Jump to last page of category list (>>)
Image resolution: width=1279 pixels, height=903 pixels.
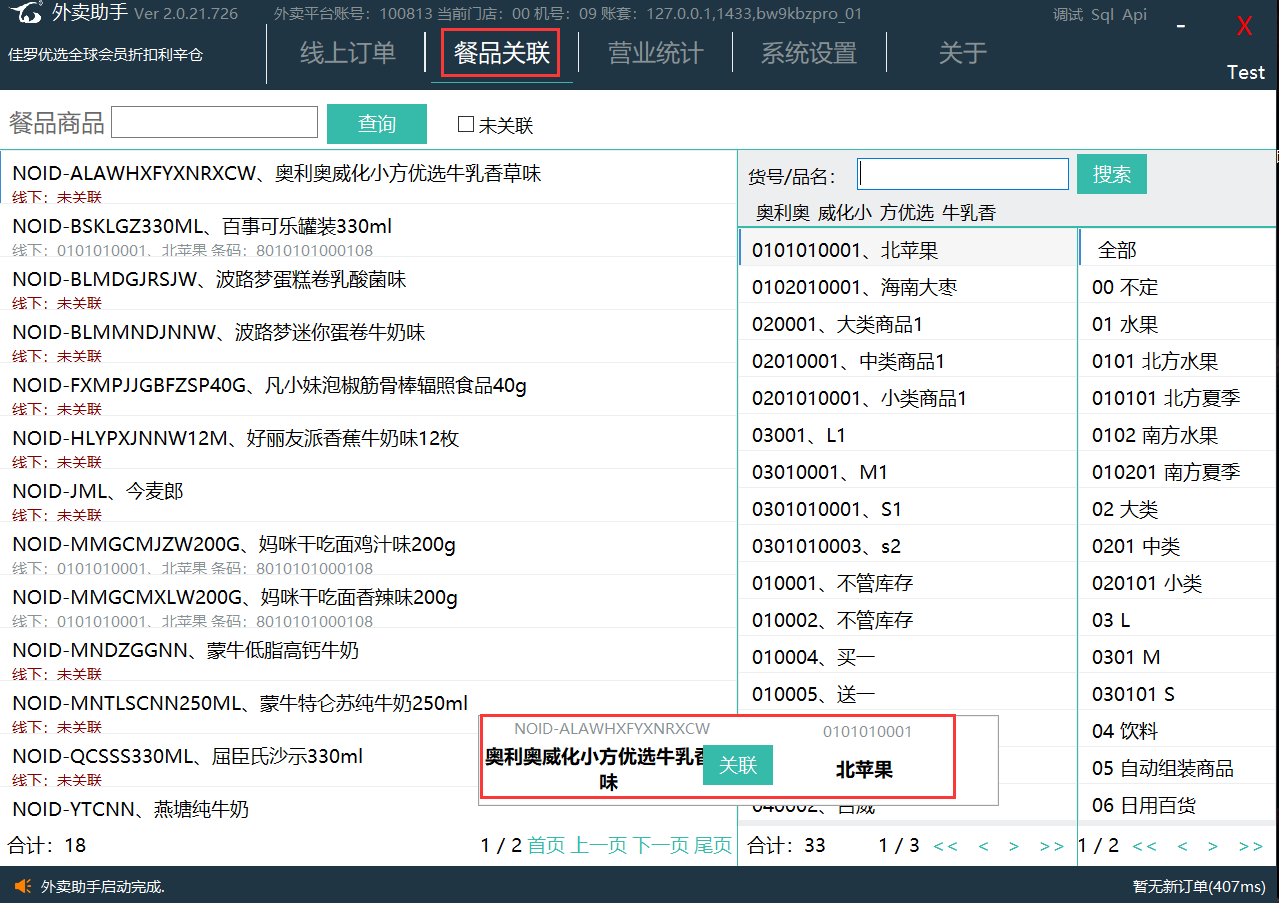pyautogui.click(x=1250, y=846)
